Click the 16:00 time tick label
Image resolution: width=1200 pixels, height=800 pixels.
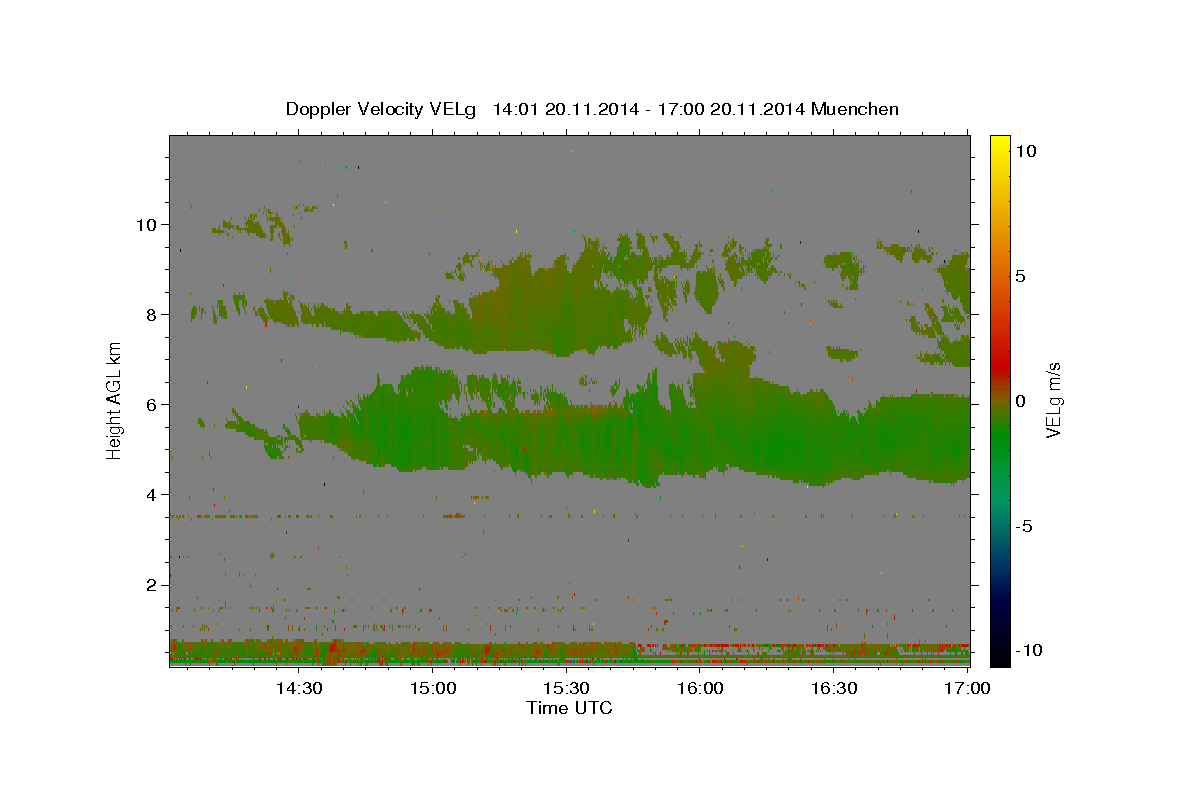700,688
